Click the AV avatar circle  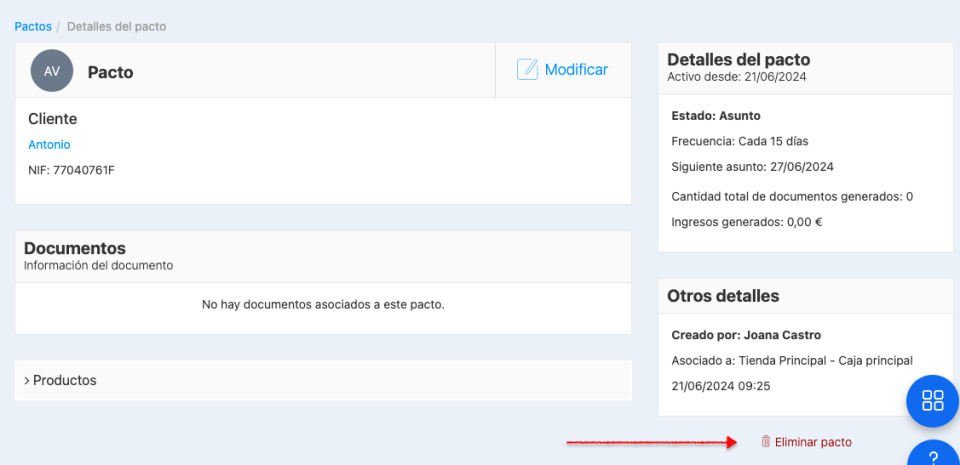52,71
